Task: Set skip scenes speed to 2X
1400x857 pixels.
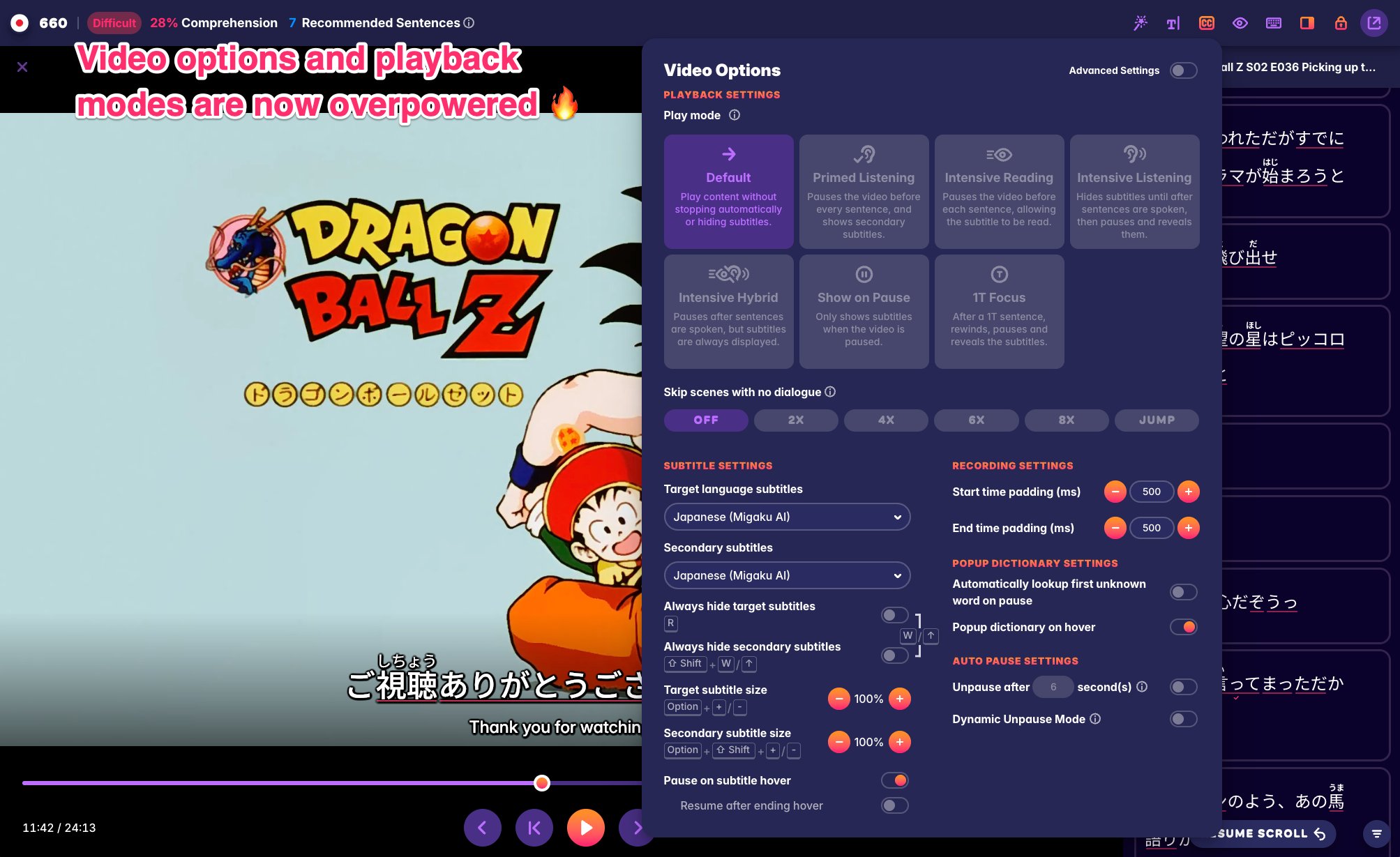Action: [x=796, y=420]
